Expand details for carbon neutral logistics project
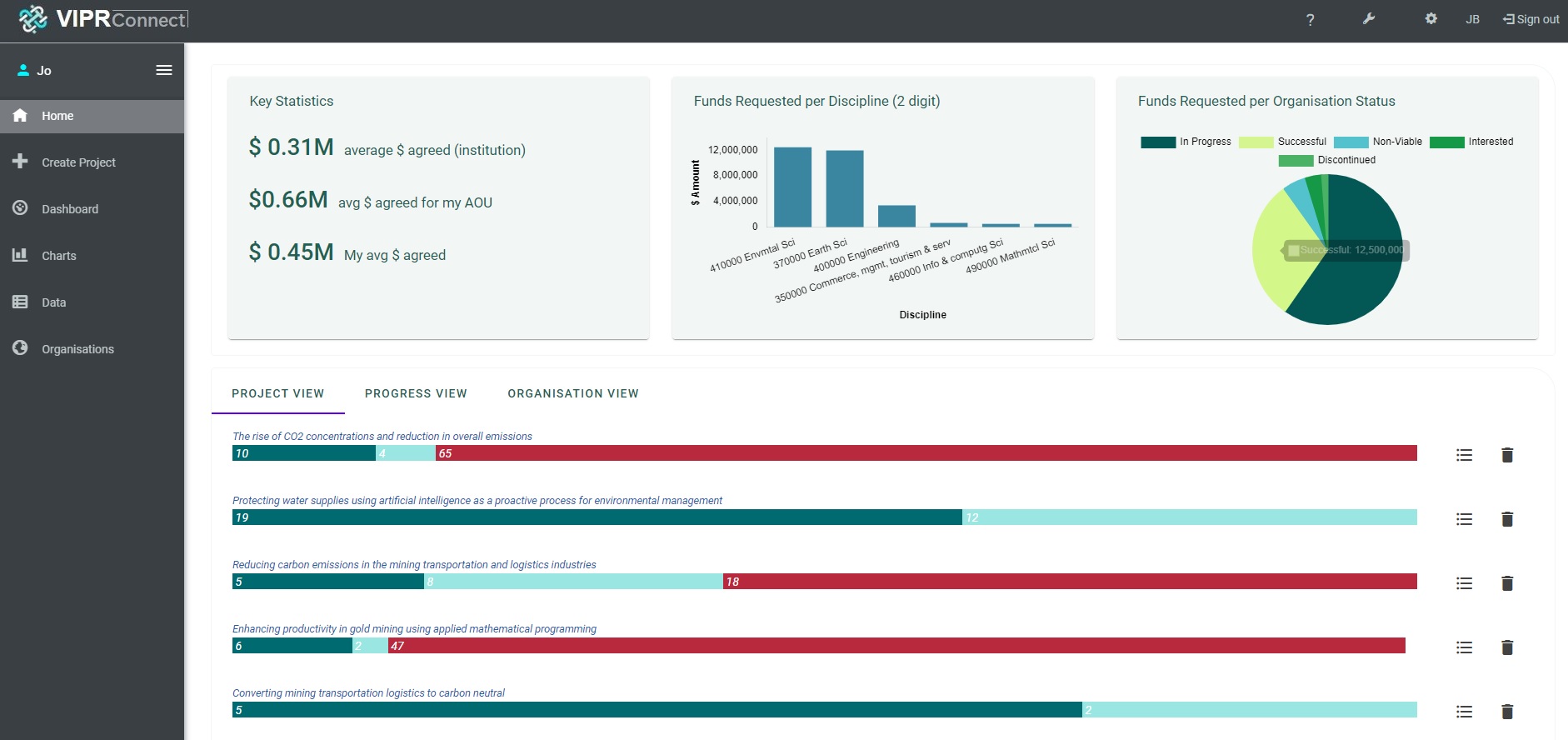 1464,712
